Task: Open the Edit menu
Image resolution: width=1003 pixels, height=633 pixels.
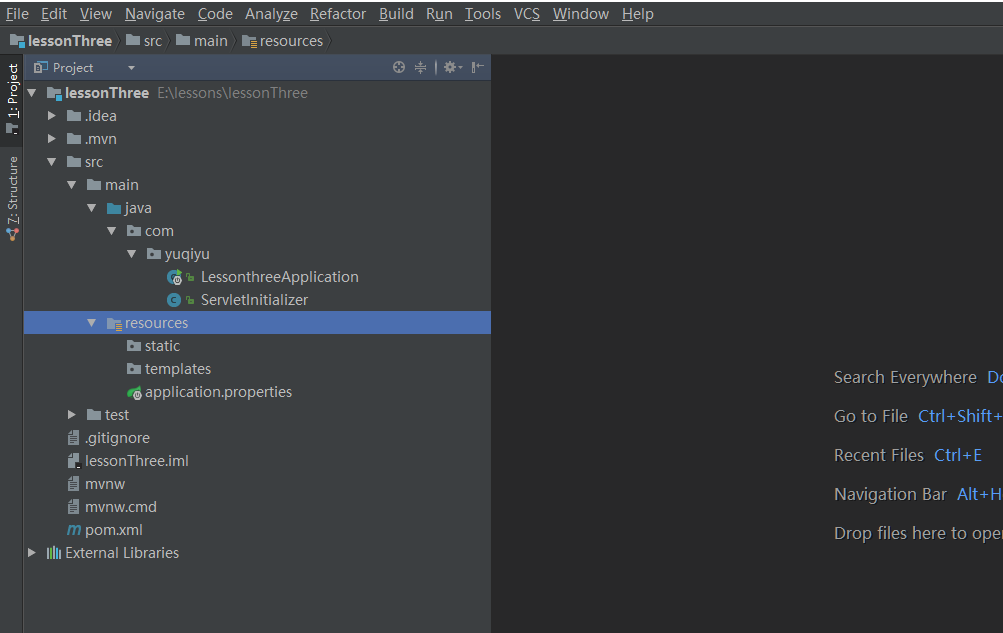Action: [54, 13]
